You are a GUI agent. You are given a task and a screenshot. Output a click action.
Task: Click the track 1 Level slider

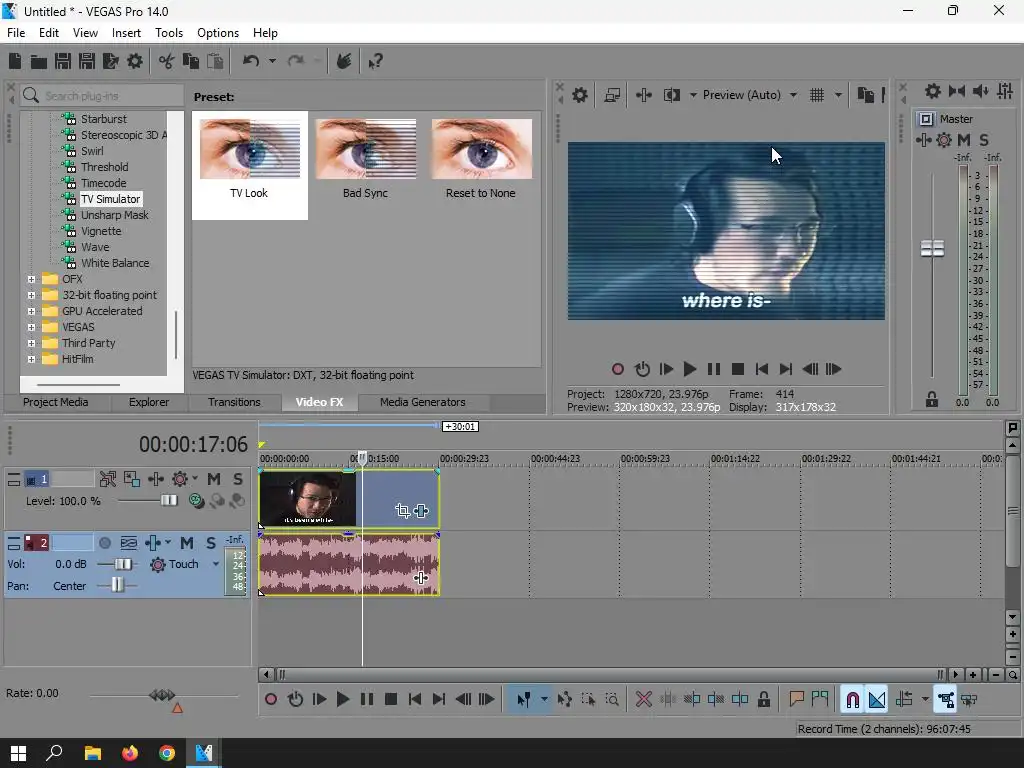point(169,501)
